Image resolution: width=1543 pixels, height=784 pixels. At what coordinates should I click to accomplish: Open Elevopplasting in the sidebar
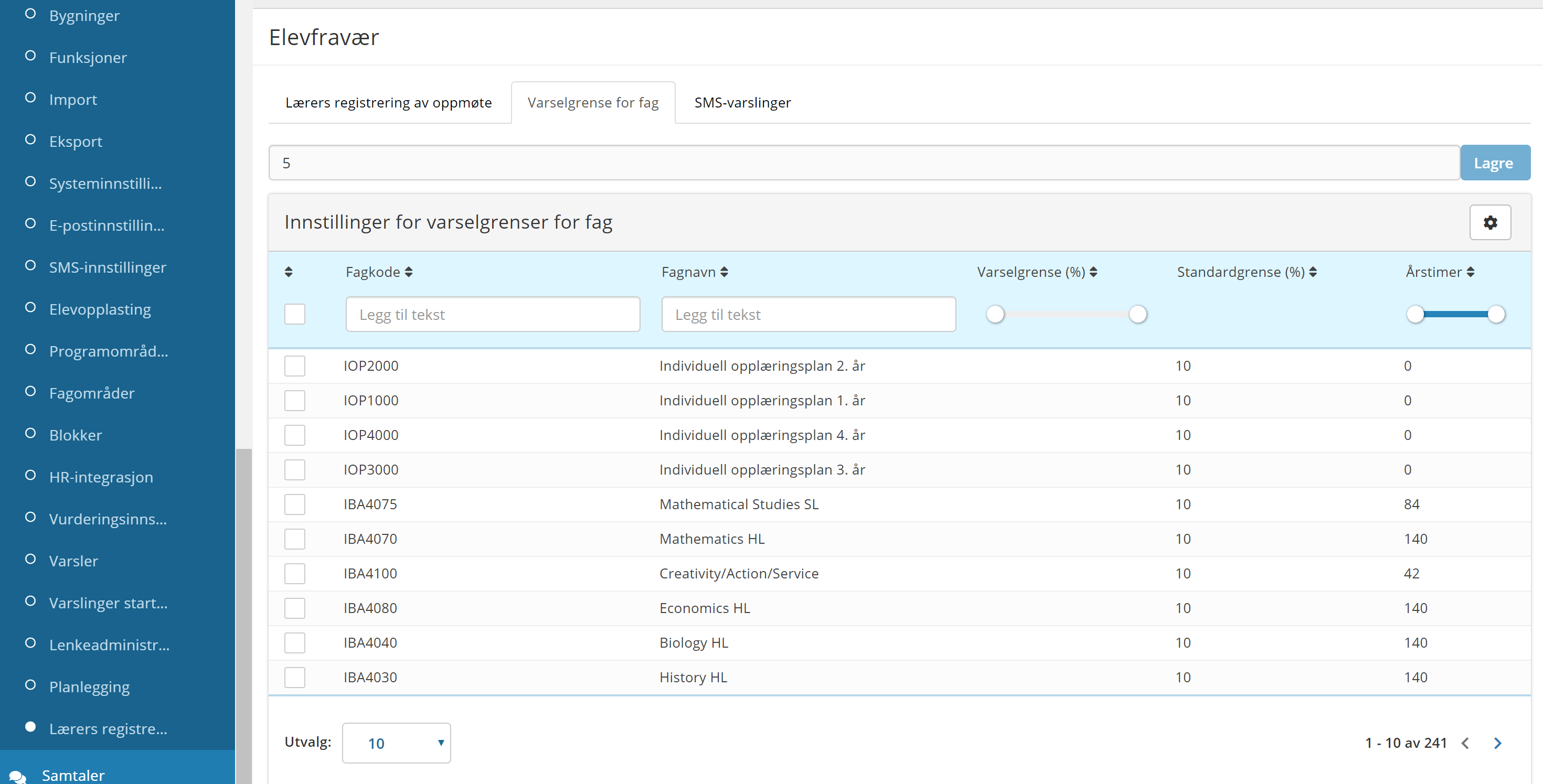pyautogui.click(x=100, y=309)
